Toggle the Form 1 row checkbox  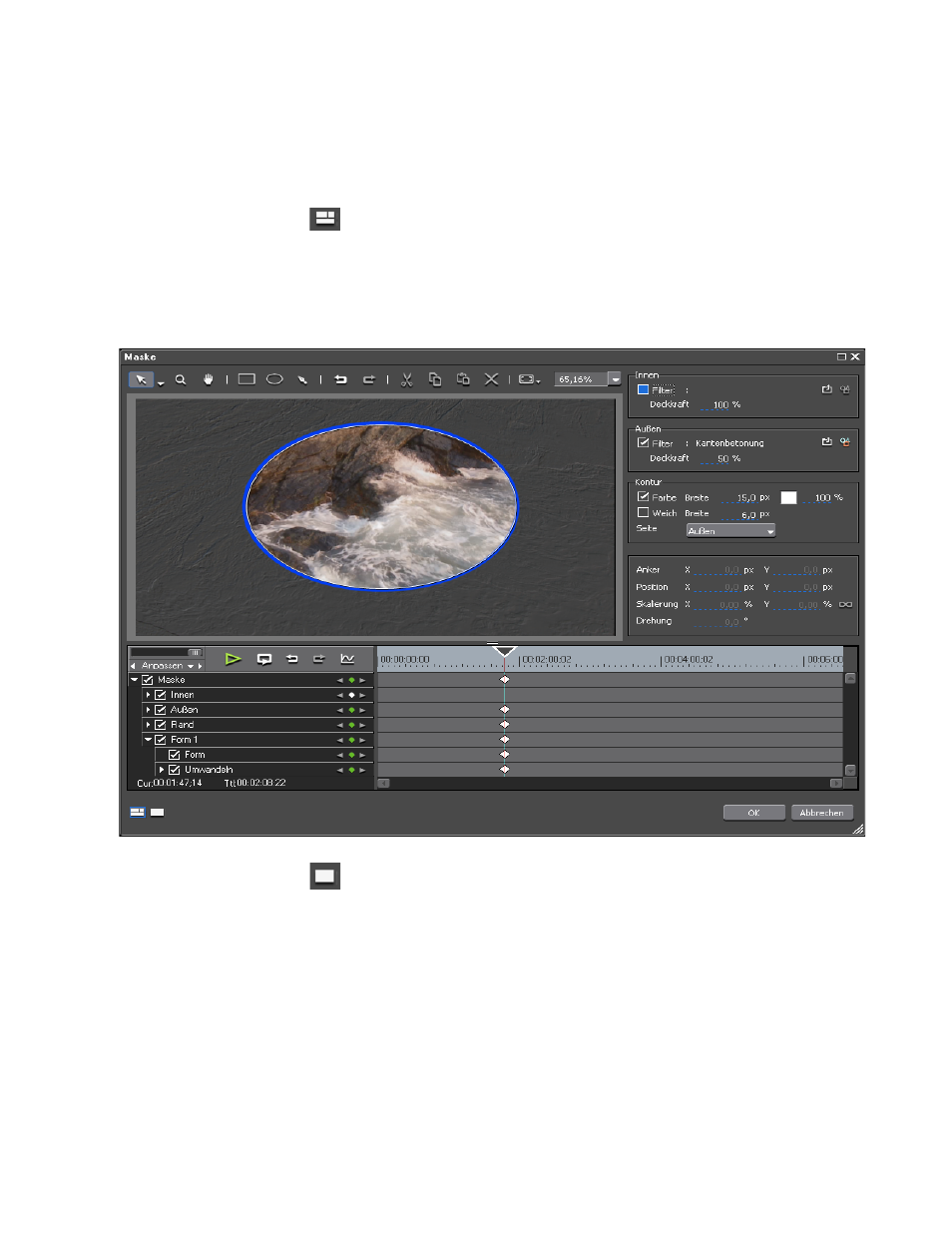coord(161,740)
